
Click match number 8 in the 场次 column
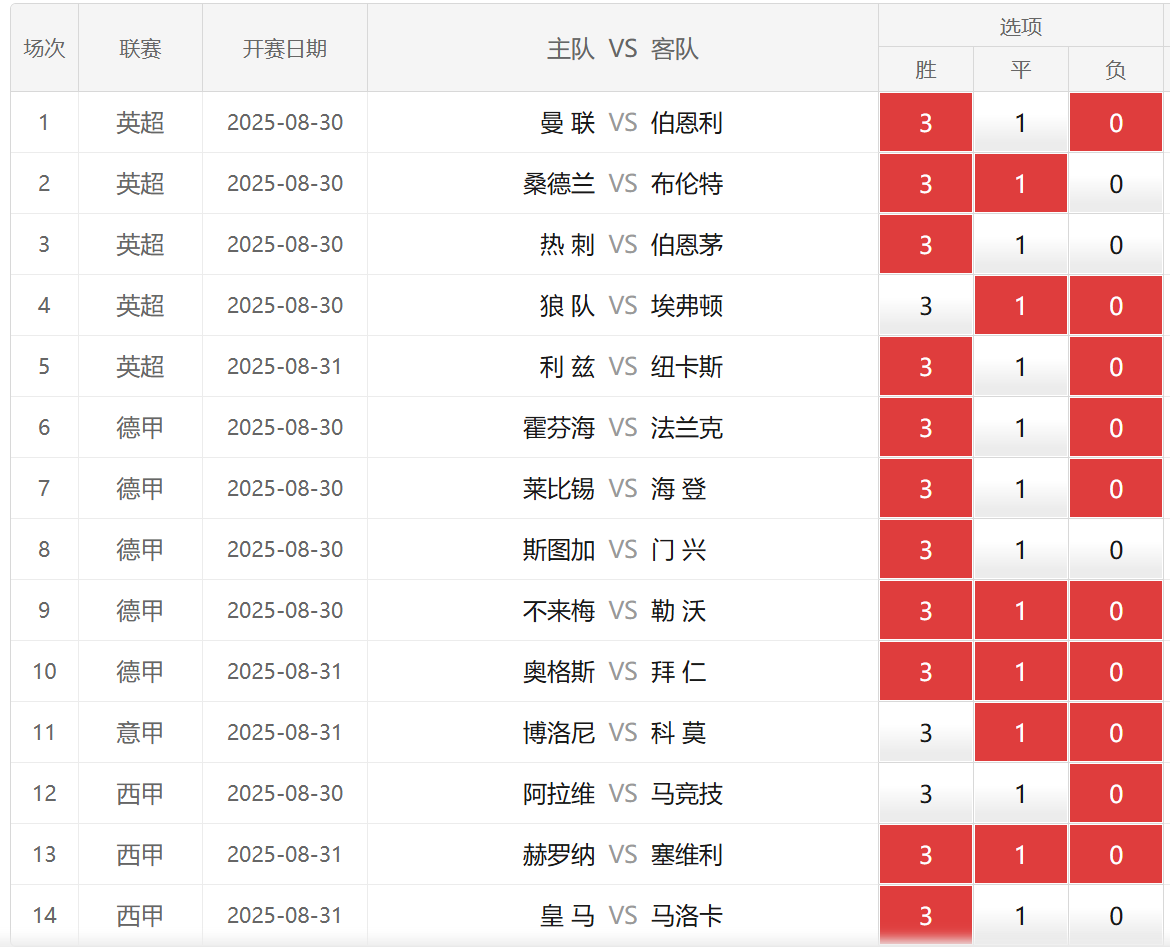(44, 550)
